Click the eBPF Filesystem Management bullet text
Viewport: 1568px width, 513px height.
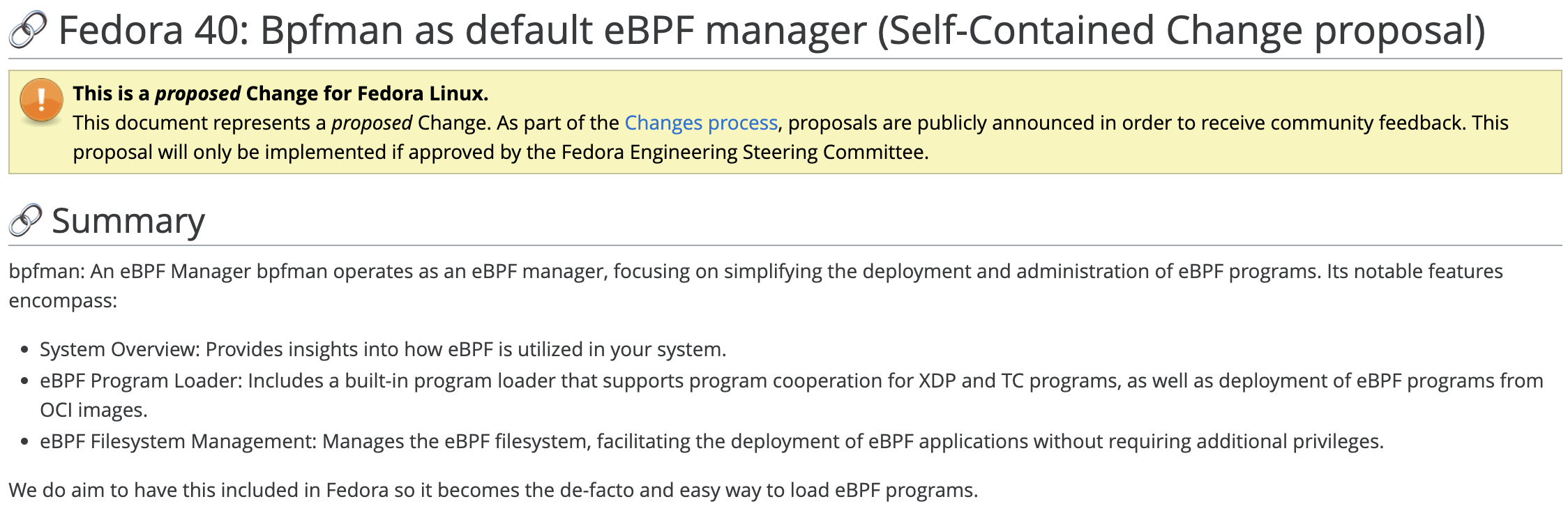click(x=711, y=441)
